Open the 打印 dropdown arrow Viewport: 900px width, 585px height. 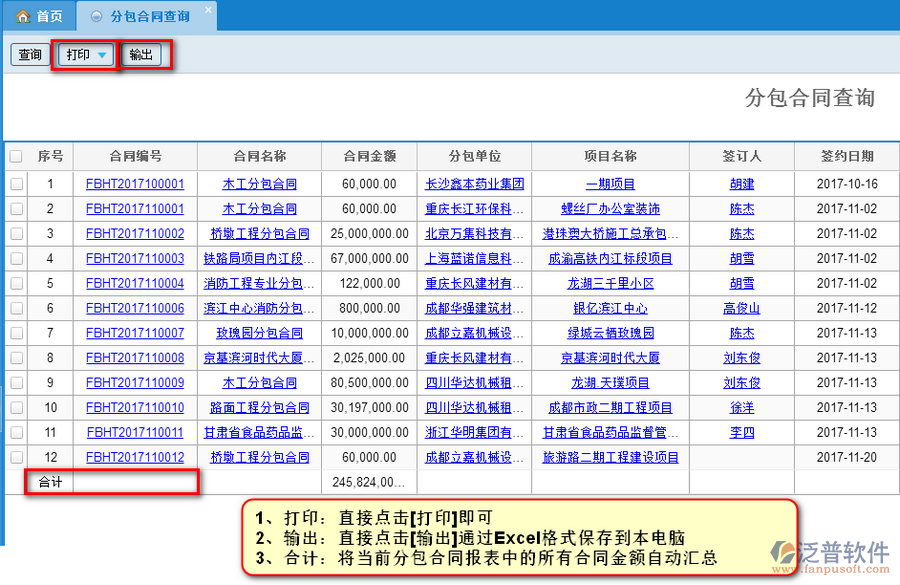(x=101, y=55)
